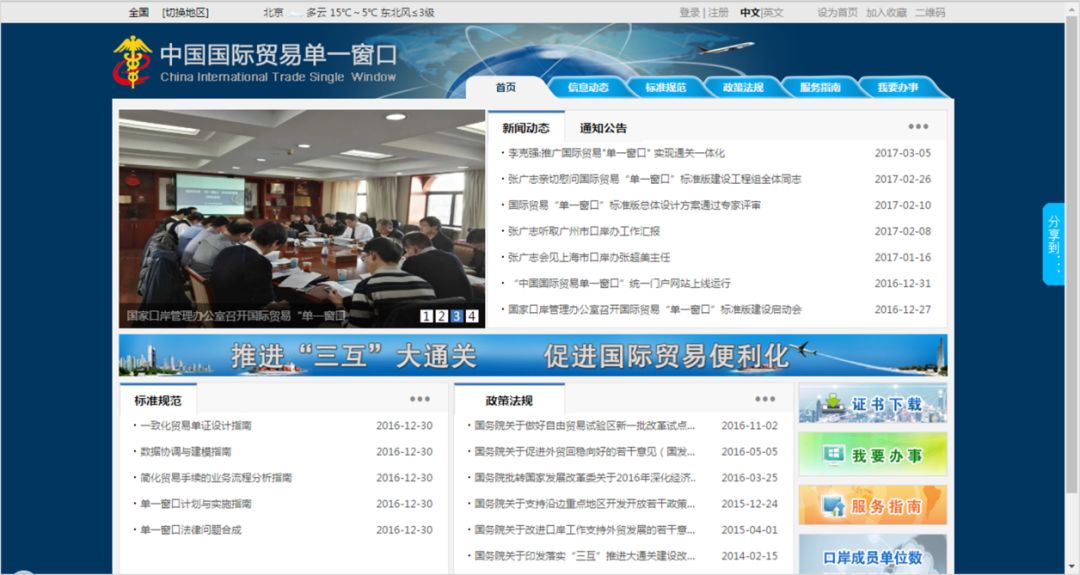Open the 二维码 QR code link

pyautogui.click(x=930, y=12)
